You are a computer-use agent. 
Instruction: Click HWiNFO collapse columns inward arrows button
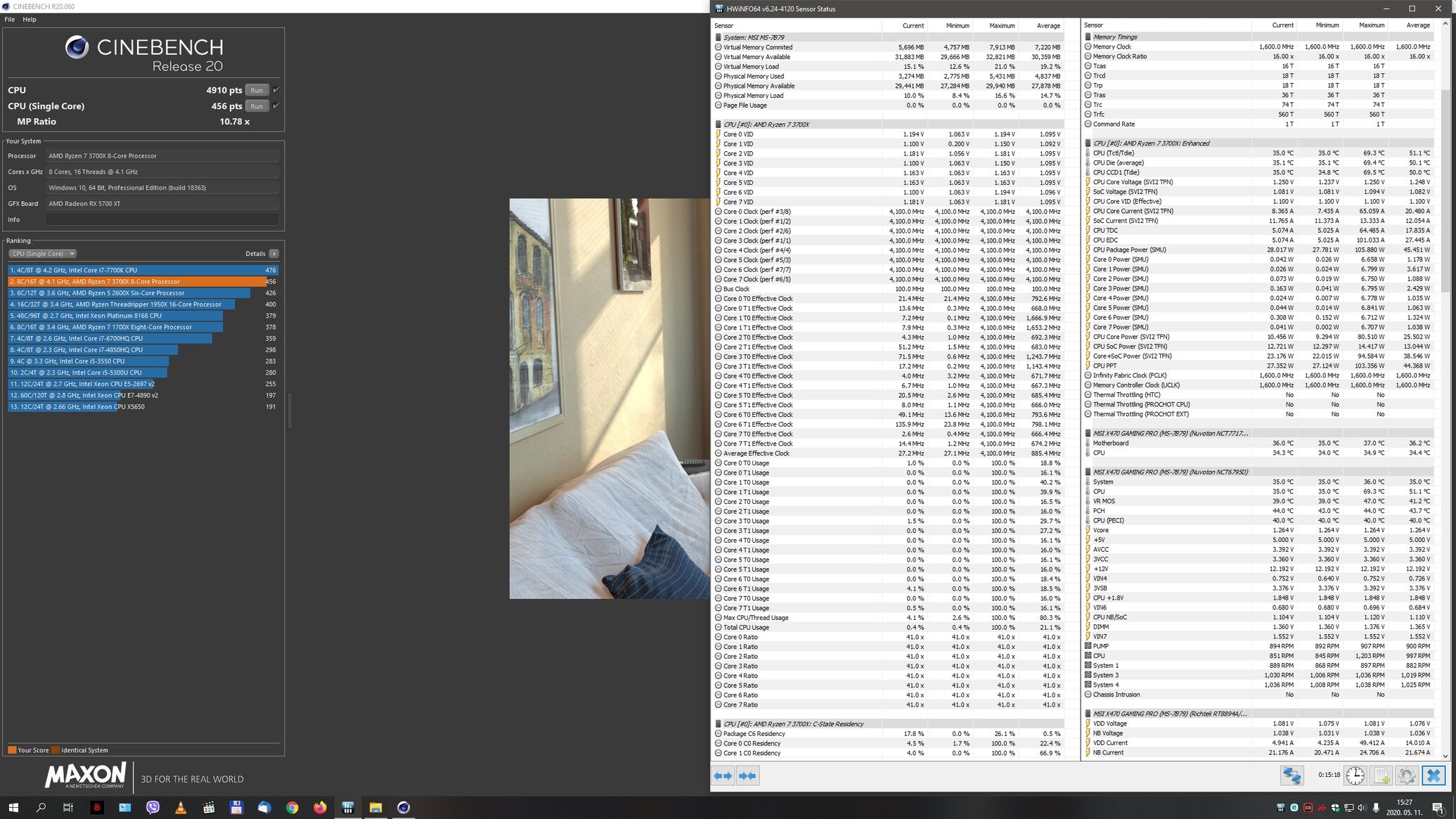(747, 776)
